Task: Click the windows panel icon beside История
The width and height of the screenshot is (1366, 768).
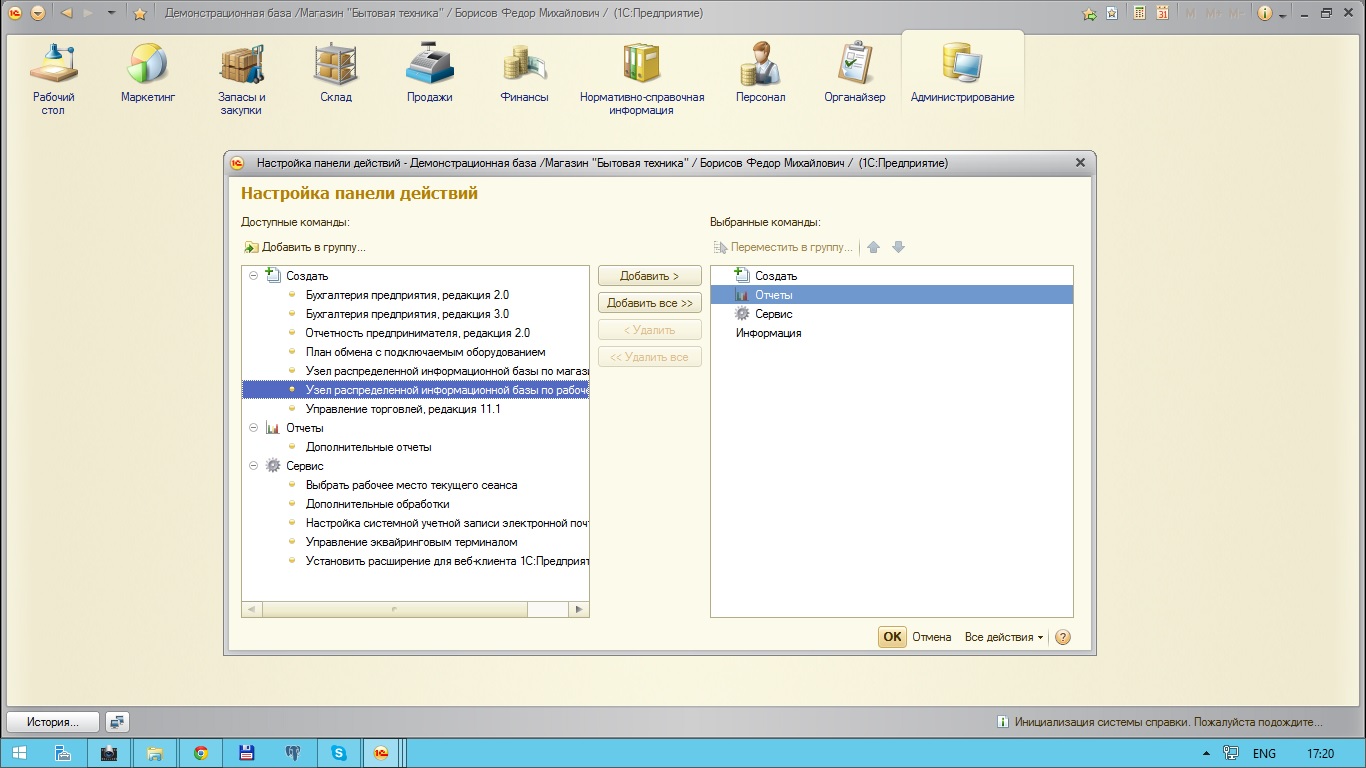Action: pyautogui.click(x=118, y=722)
